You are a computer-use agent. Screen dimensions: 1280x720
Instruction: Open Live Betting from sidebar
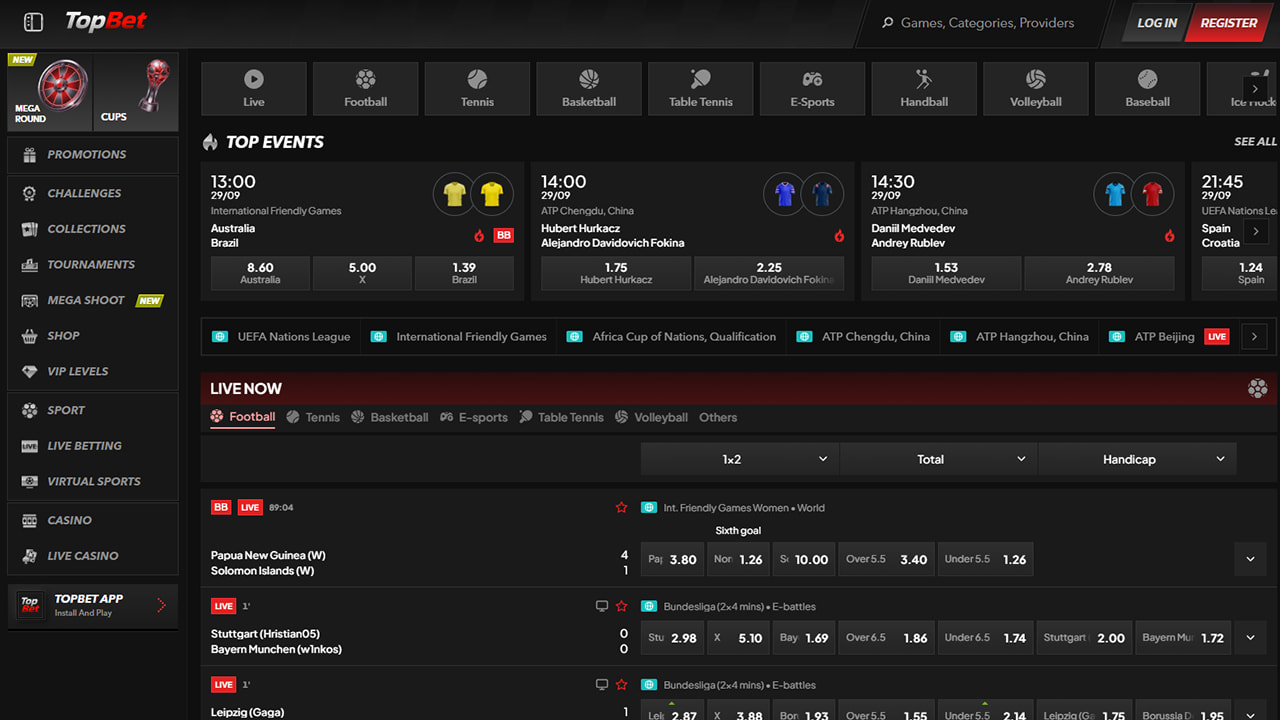coord(93,446)
